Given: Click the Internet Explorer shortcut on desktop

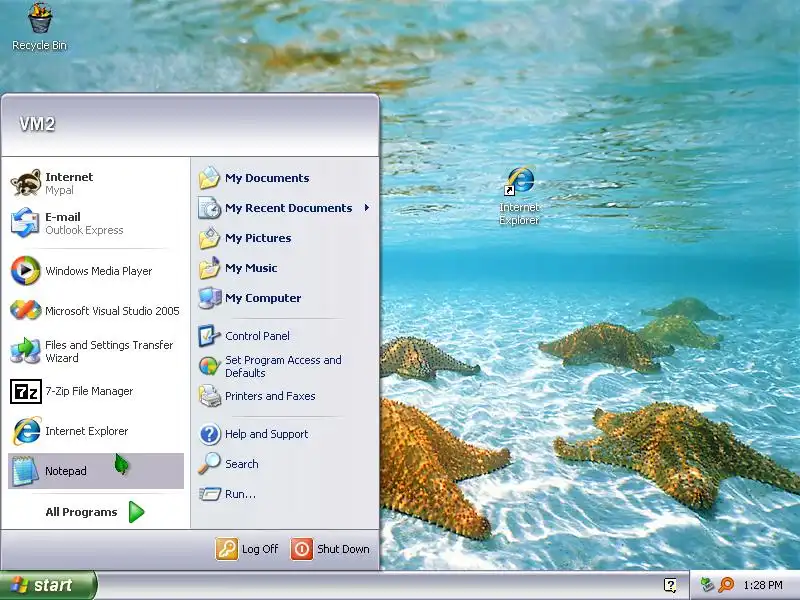Looking at the screenshot, I should point(519,195).
